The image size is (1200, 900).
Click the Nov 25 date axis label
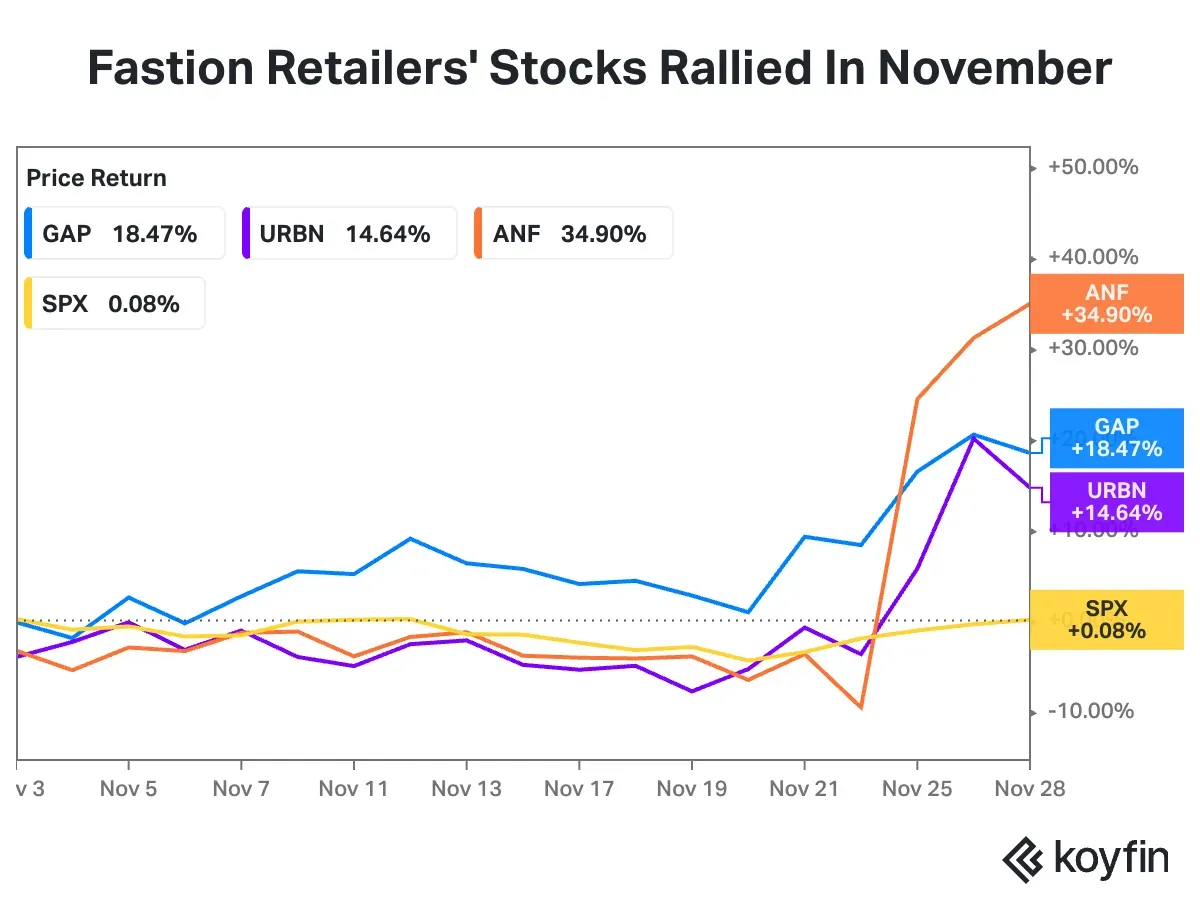point(917,788)
